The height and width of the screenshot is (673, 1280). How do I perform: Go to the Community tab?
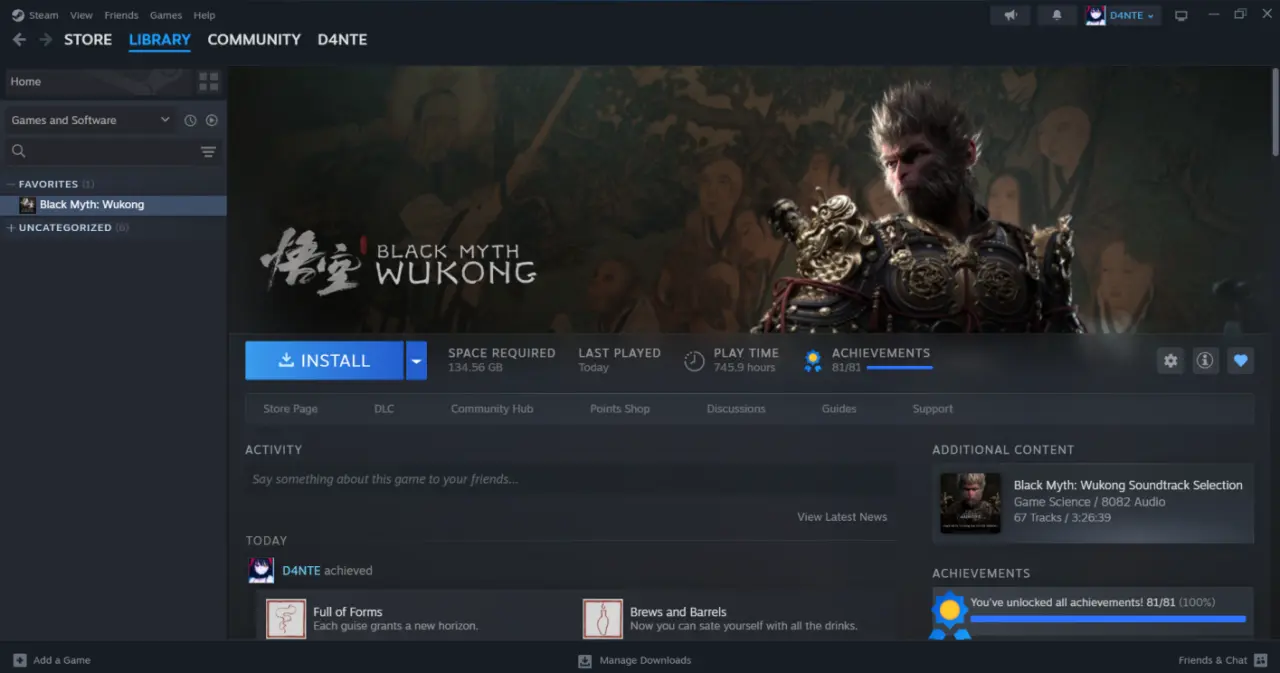pyautogui.click(x=254, y=39)
